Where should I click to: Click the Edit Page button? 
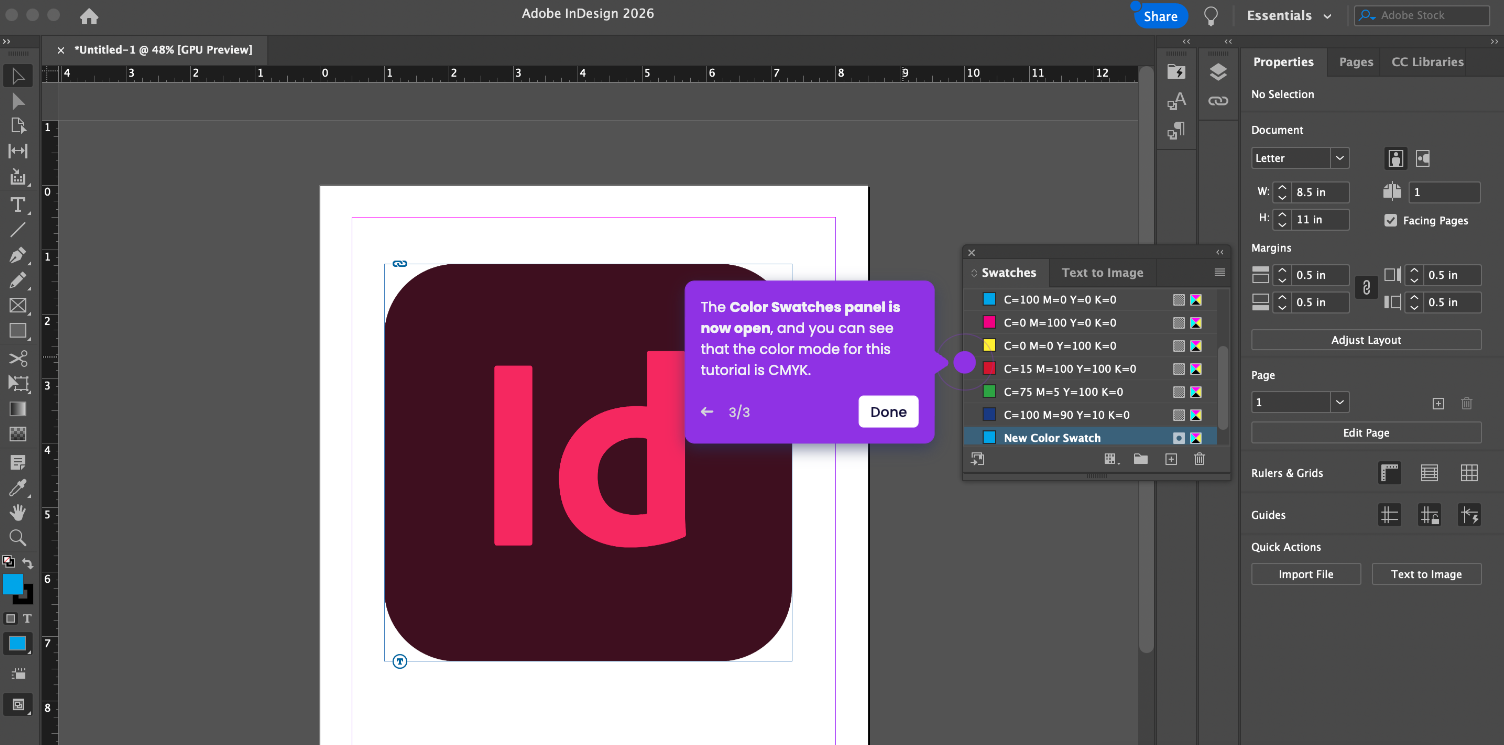1366,433
